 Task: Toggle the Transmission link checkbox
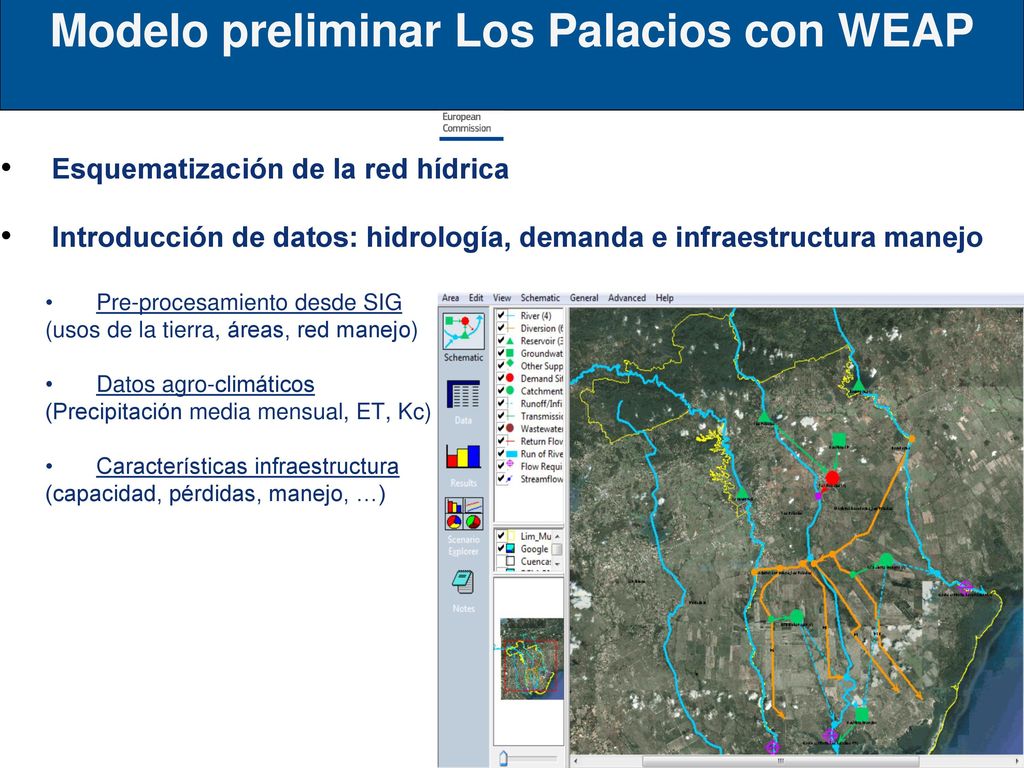(501, 416)
